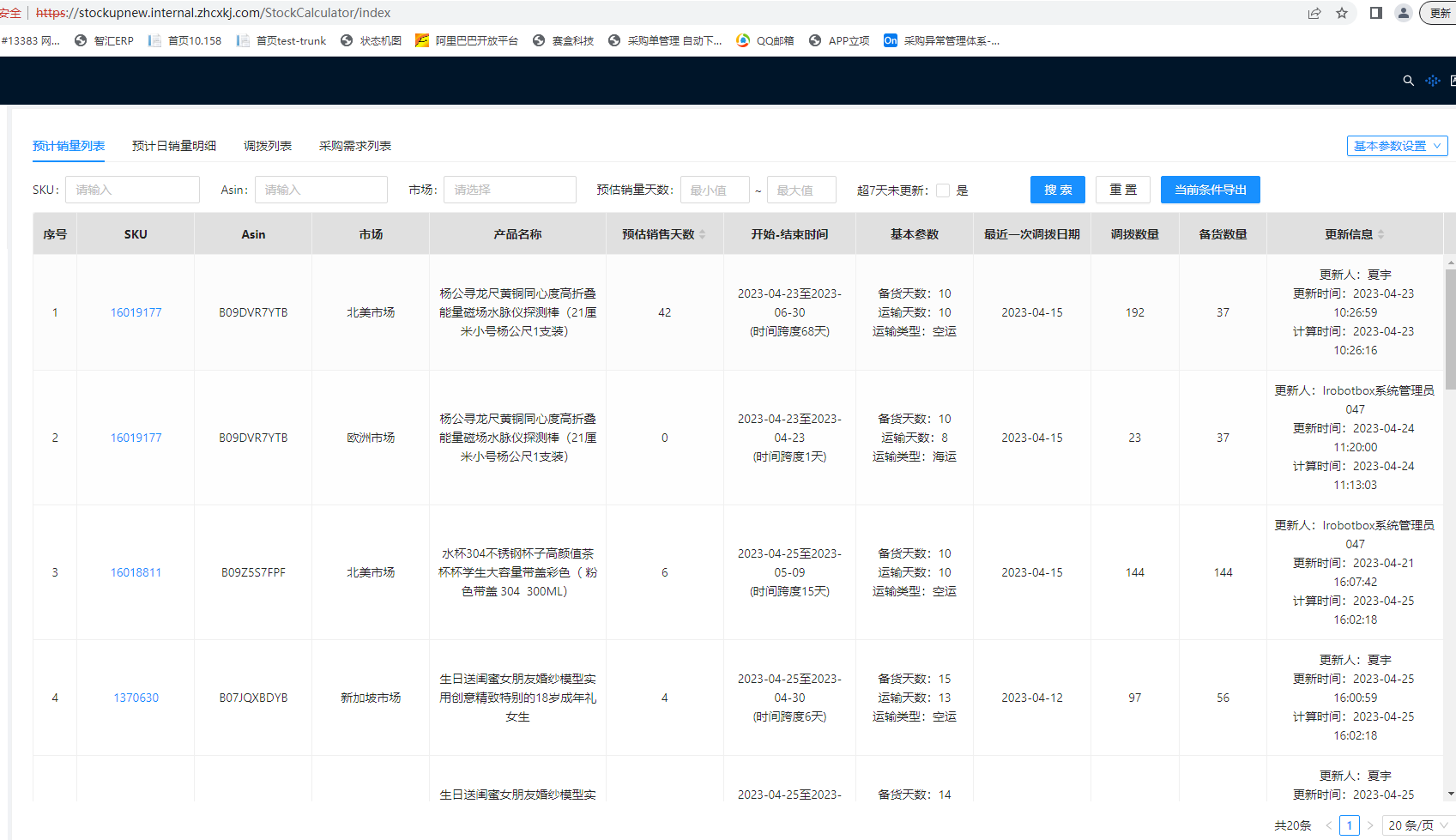Bookmark this page with the star icon
This screenshot has height=840, width=1456.
coord(1342,13)
